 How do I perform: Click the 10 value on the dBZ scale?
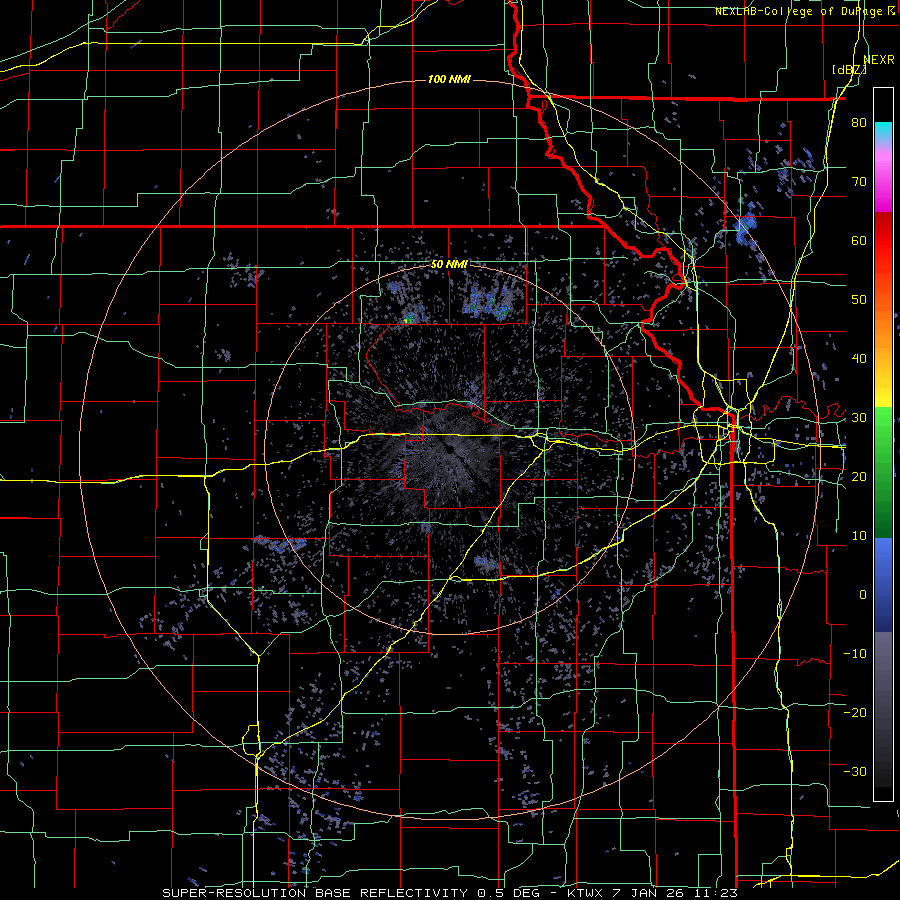(x=859, y=536)
